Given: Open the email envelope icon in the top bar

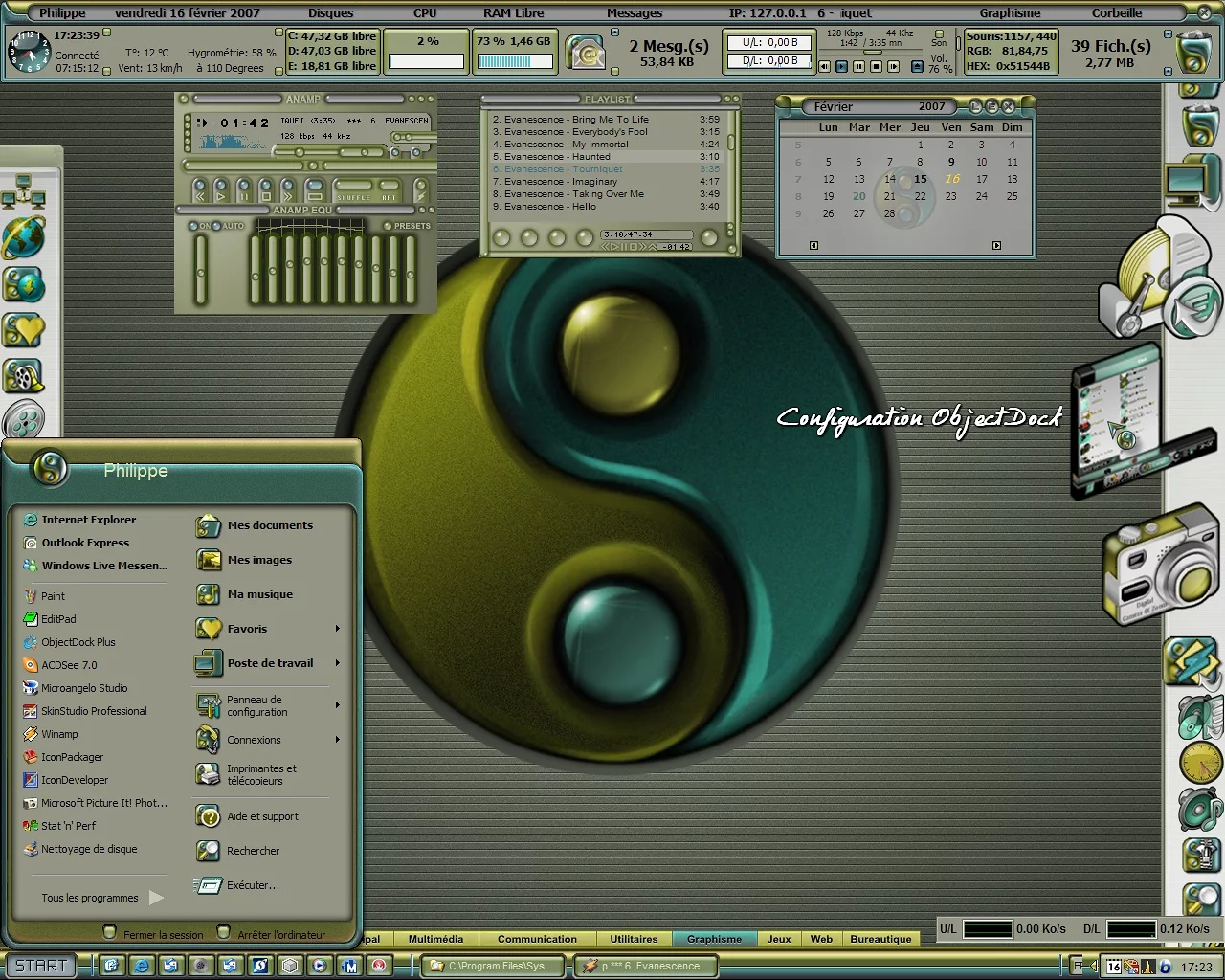Looking at the screenshot, I should click(x=585, y=53).
